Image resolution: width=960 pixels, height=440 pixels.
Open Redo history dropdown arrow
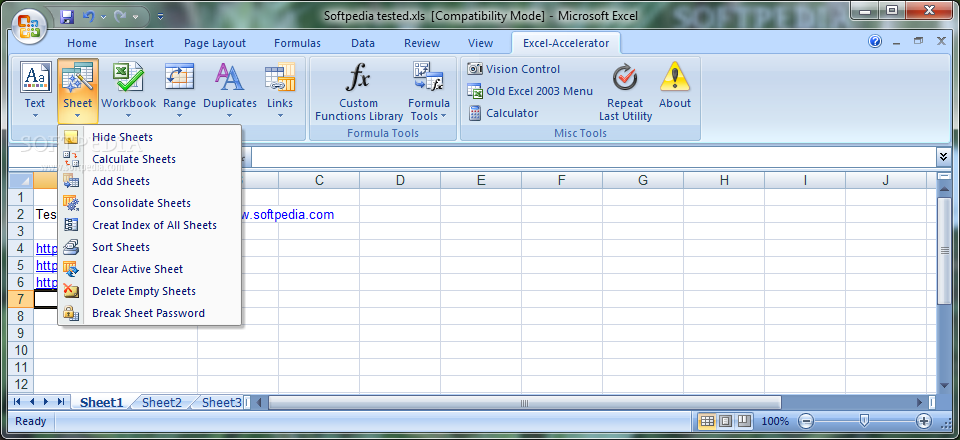click(x=135, y=17)
